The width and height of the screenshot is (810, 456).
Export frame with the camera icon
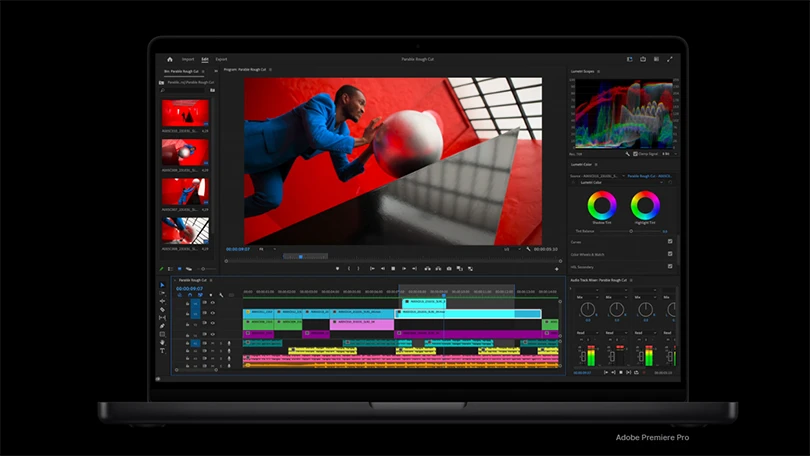(x=448, y=269)
